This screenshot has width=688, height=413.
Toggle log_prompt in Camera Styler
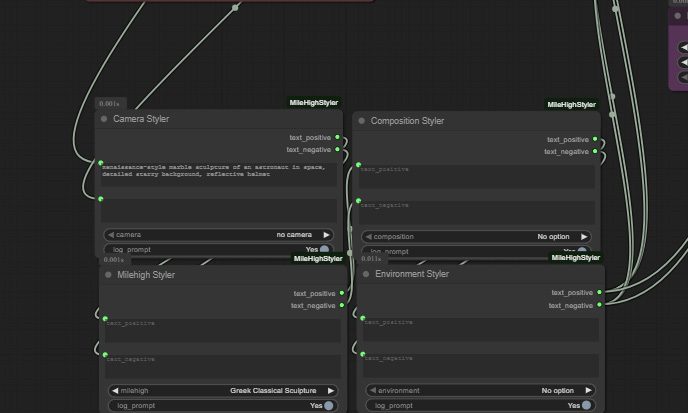click(219, 249)
